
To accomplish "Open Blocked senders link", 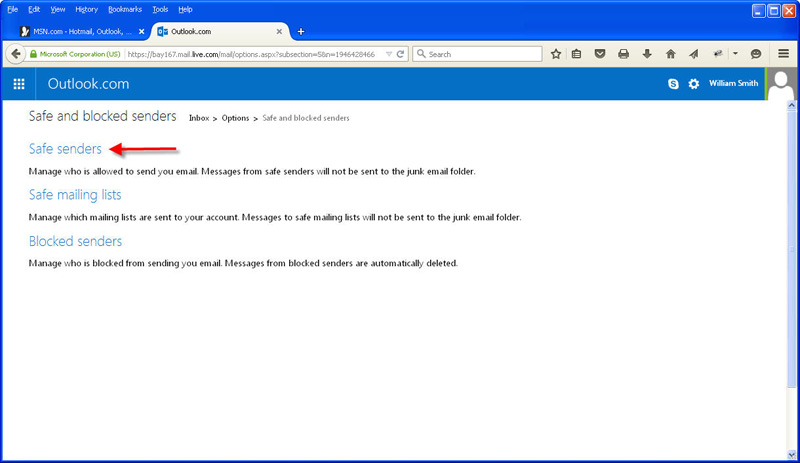I will coord(76,241).
